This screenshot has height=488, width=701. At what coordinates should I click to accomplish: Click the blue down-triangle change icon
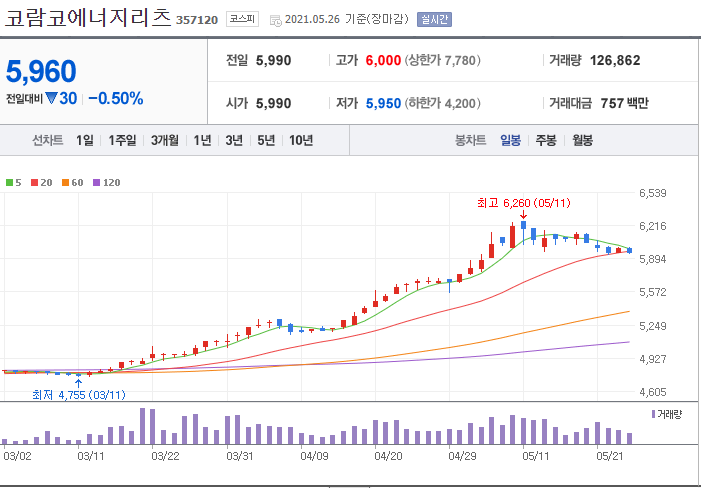click(51, 98)
